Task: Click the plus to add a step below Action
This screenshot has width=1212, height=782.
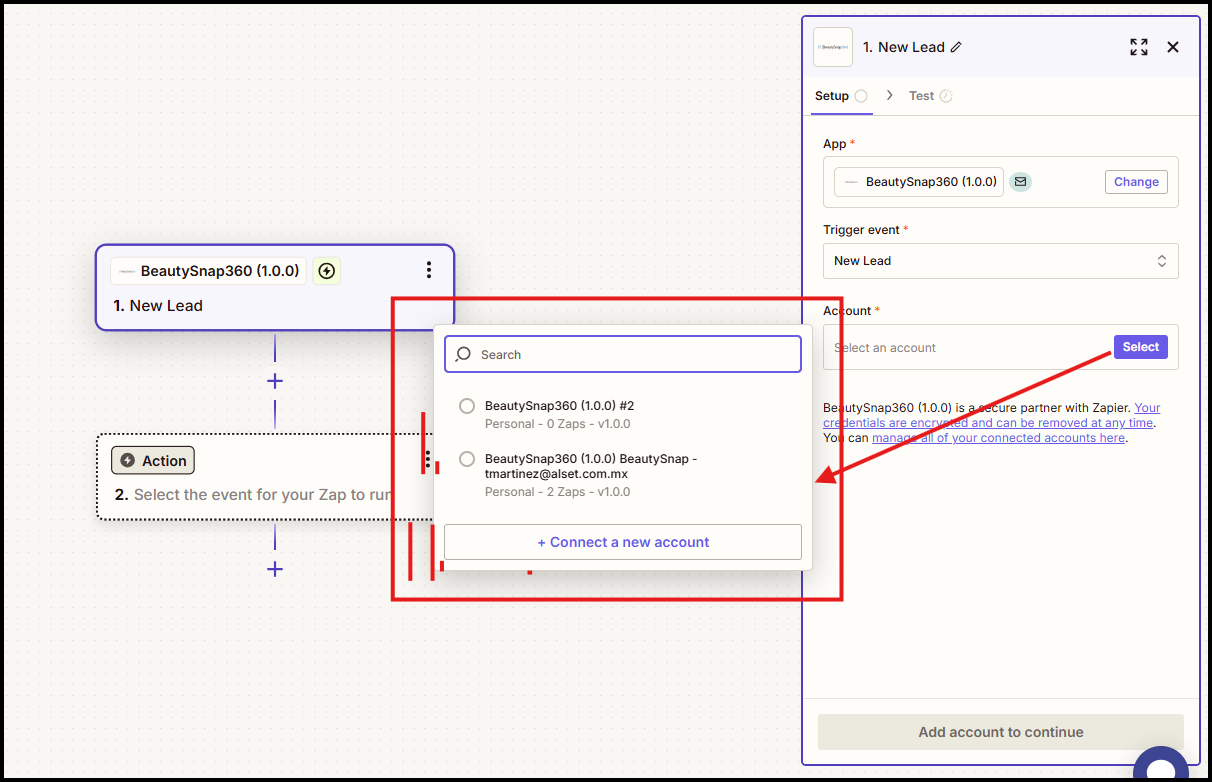Action: click(275, 569)
